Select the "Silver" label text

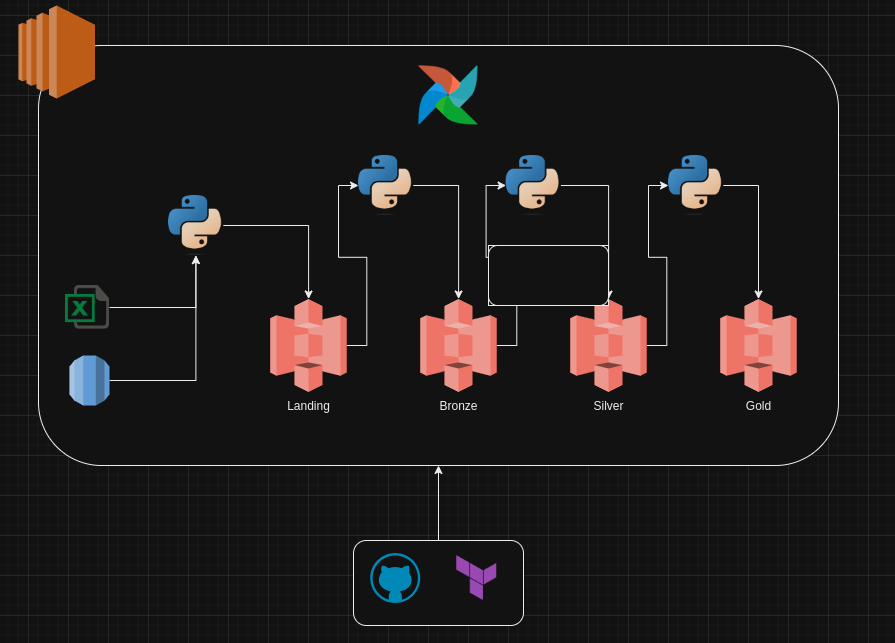pyautogui.click(x=608, y=406)
